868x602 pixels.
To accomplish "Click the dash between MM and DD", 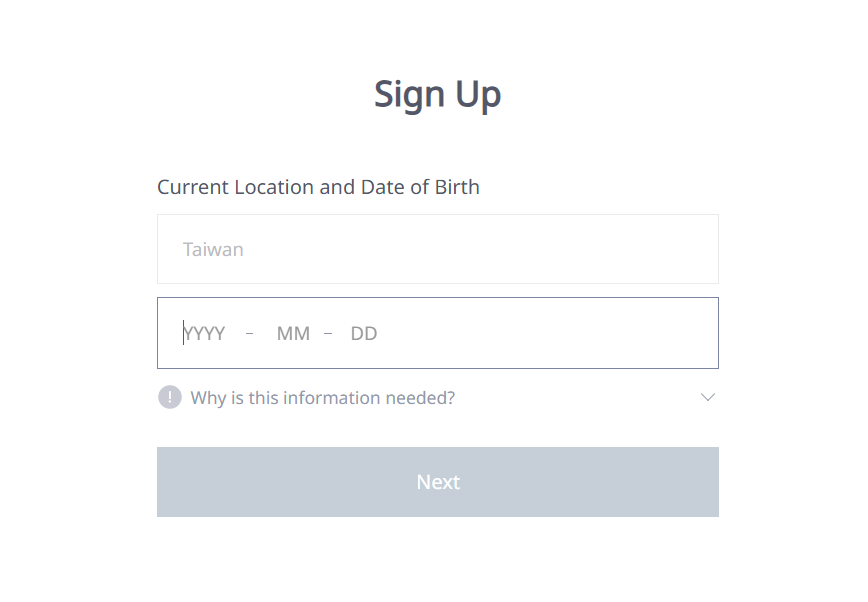I will [x=328, y=333].
